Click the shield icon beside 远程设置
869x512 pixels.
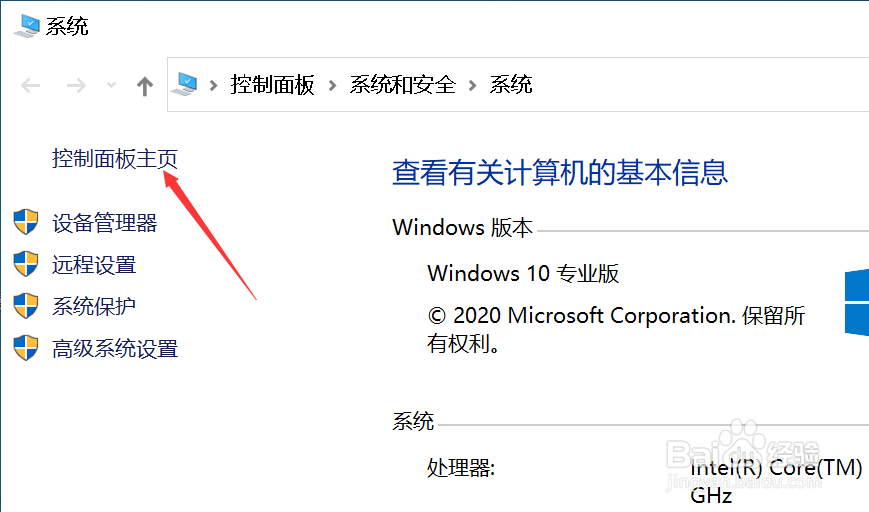coord(26,264)
